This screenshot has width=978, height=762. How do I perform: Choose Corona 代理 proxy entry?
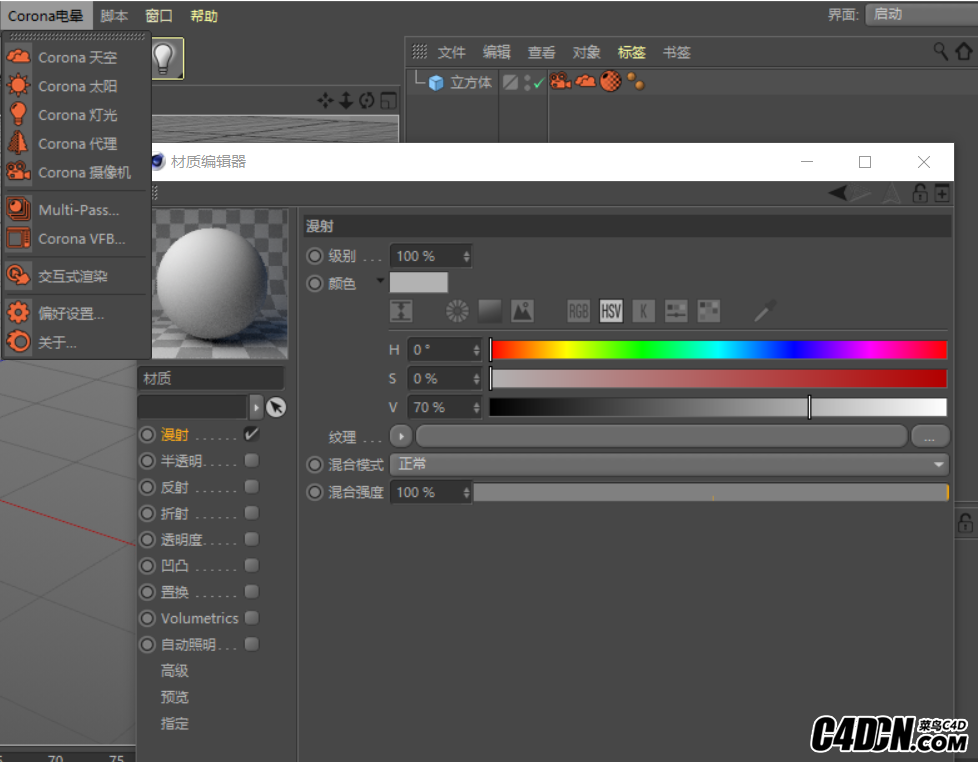[77, 143]
